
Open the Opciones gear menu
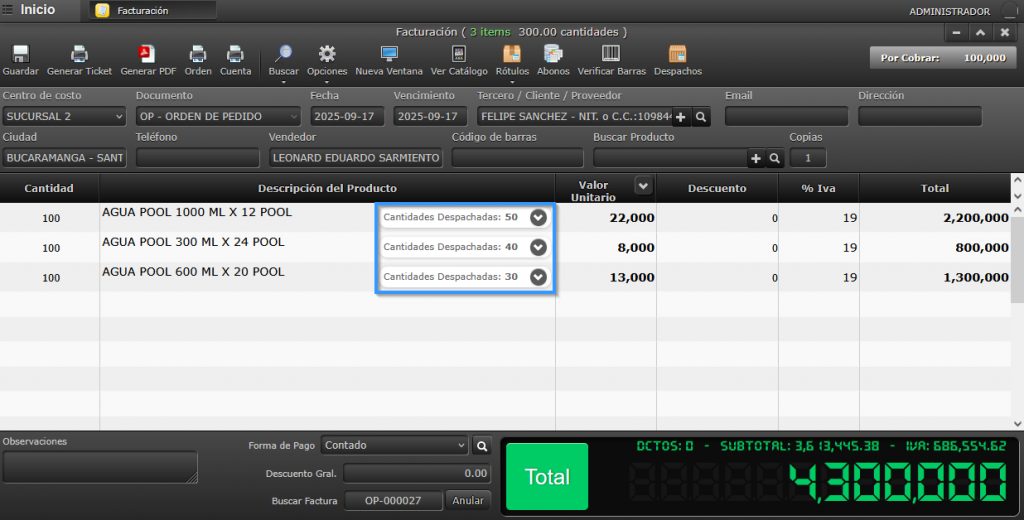click(327, 56)
